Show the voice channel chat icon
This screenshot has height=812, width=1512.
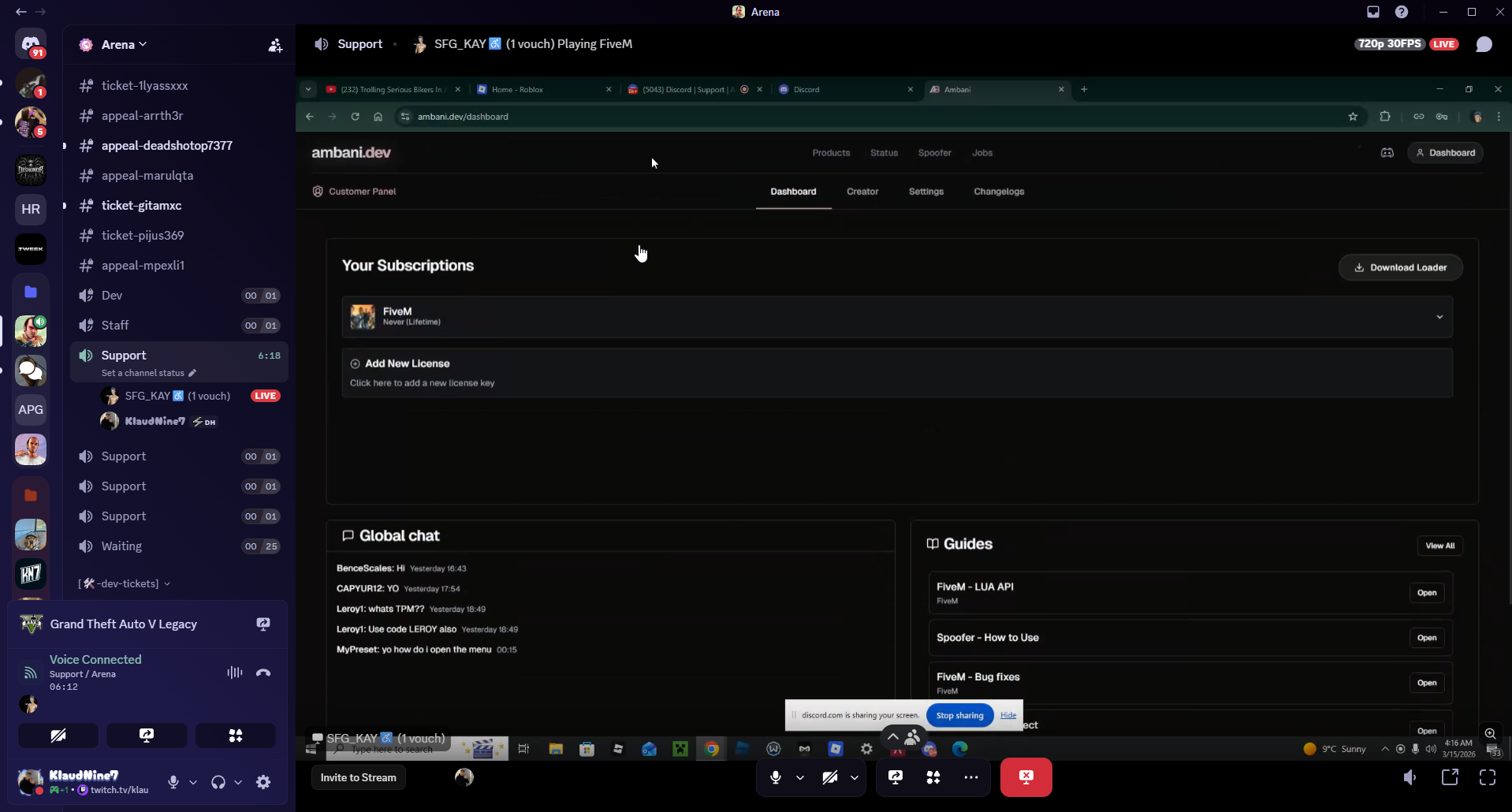(x=1484, y=44)
